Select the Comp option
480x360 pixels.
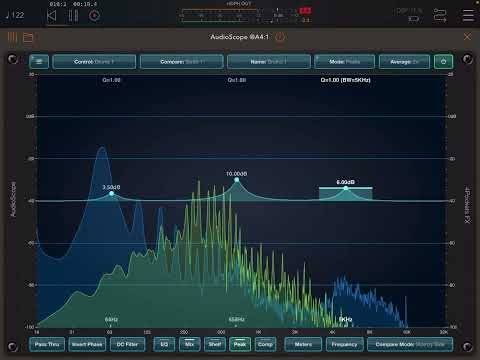point(265,344)
